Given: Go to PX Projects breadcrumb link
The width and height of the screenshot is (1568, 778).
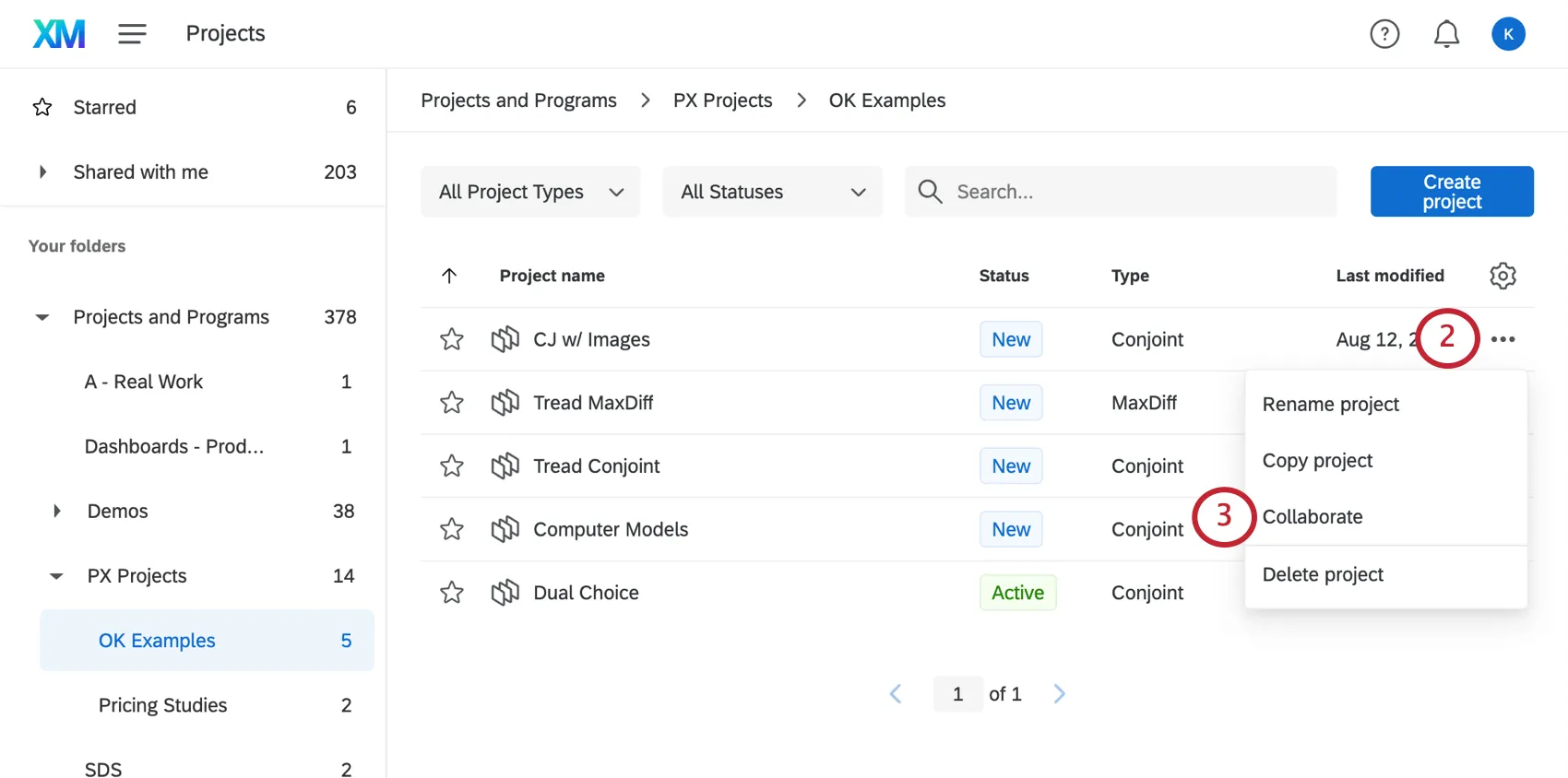Looking at the screenshot, I should point(722,100).
